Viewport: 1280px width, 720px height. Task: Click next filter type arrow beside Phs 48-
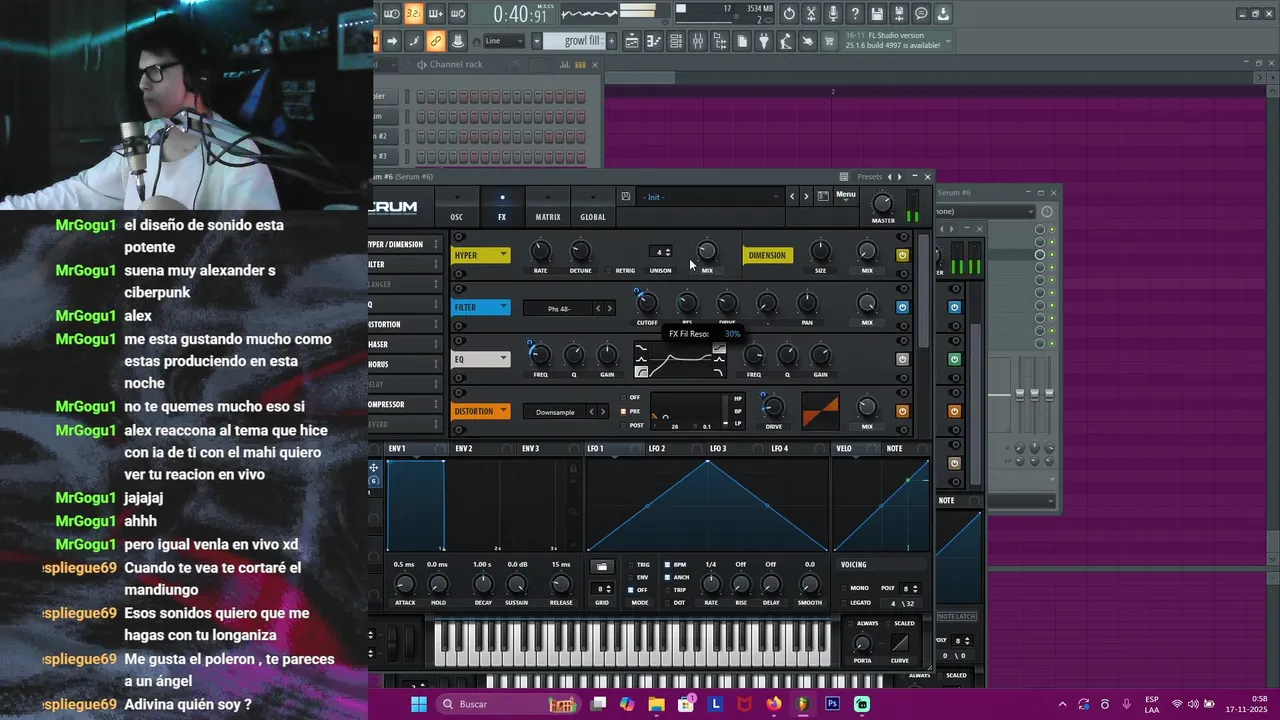click(x=610, y=308)
